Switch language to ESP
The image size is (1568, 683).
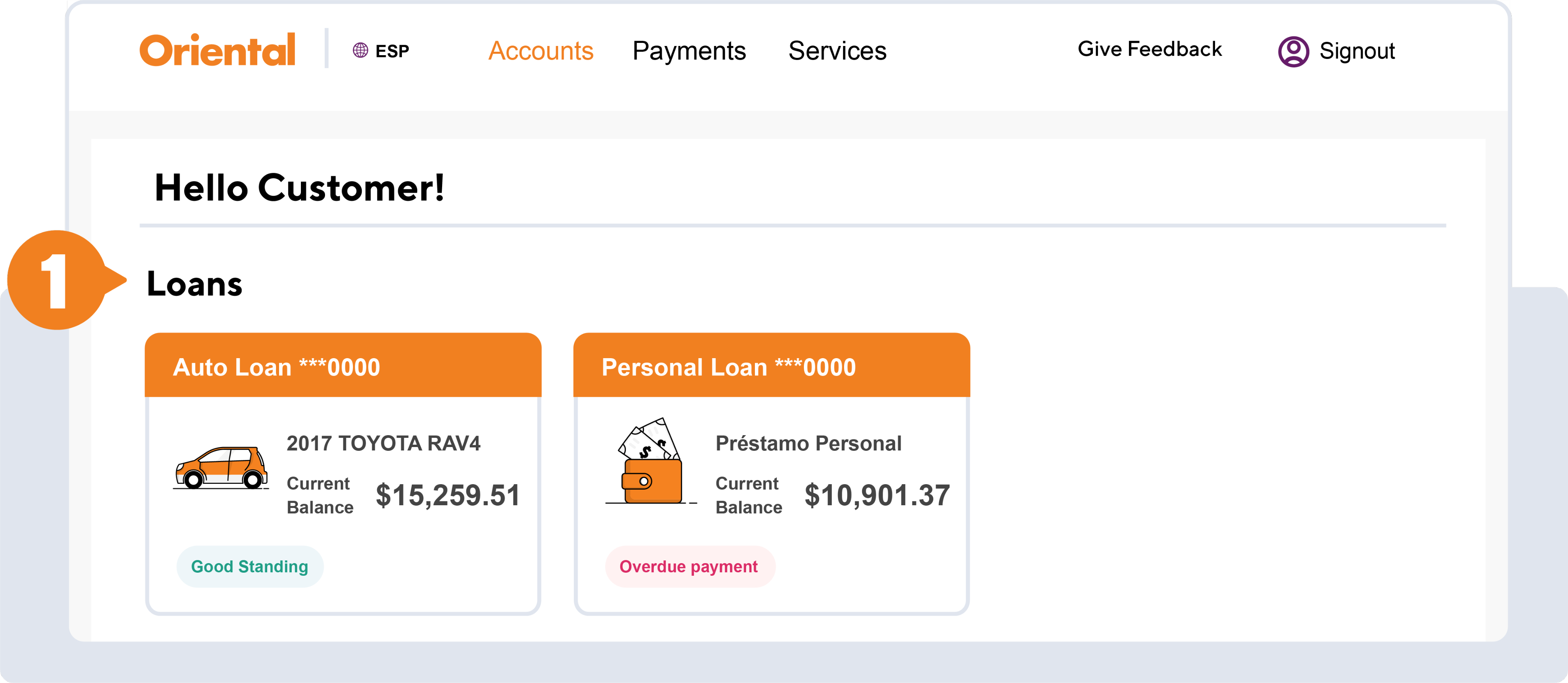[x=392, y=51]
